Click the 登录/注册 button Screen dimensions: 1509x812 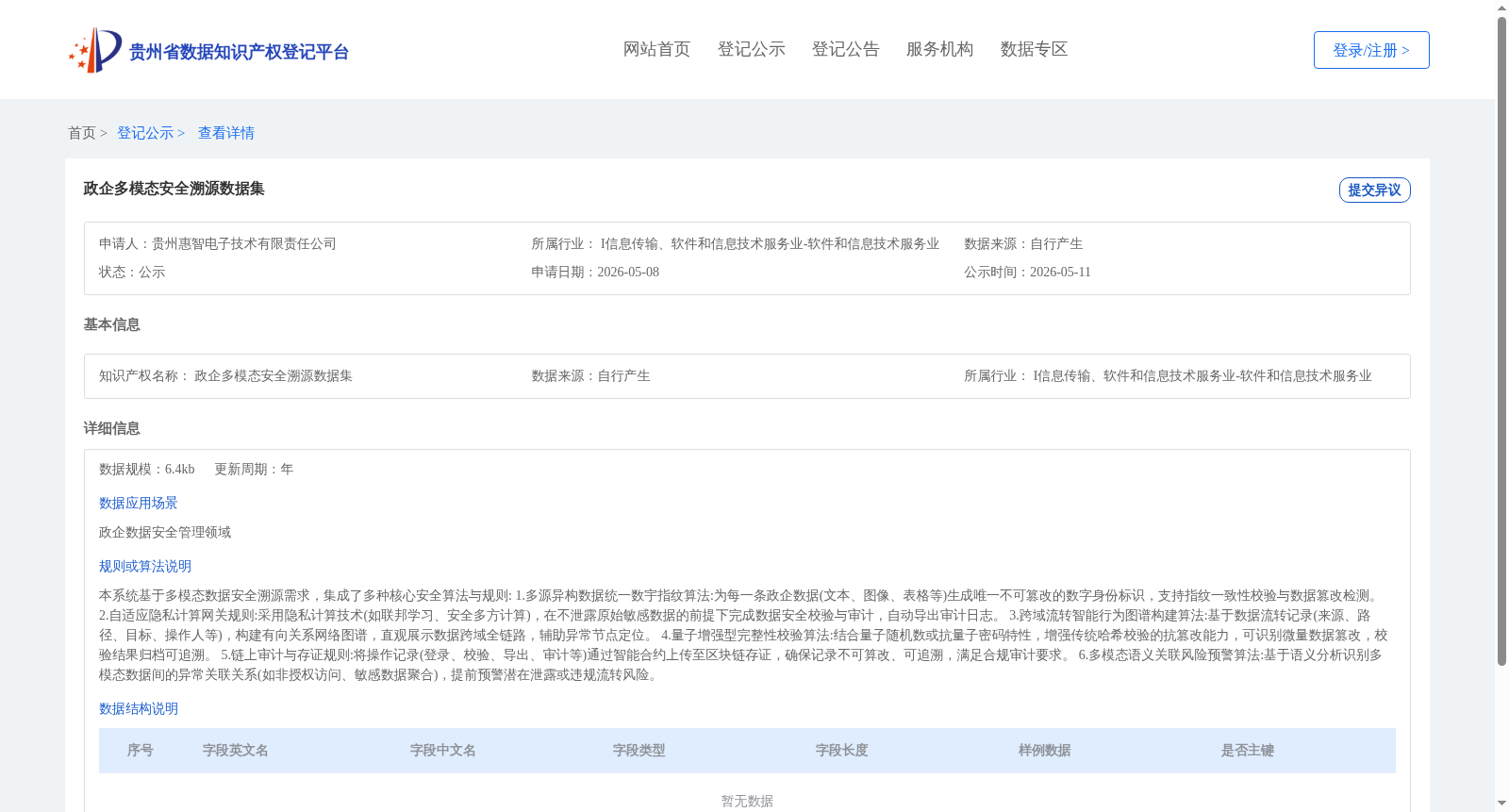pos(1371,50)
